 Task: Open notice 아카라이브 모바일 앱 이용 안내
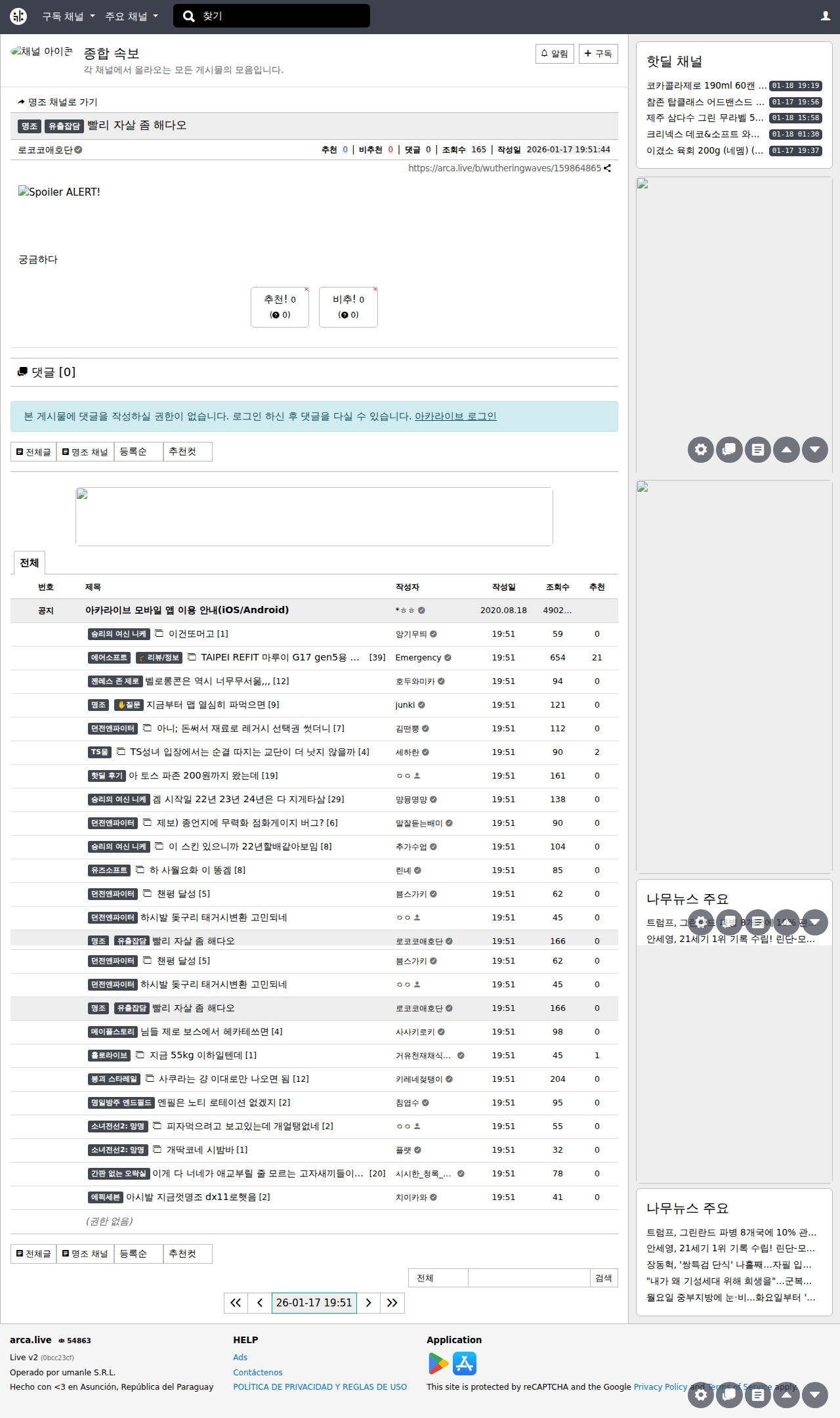tap(187, 610)
